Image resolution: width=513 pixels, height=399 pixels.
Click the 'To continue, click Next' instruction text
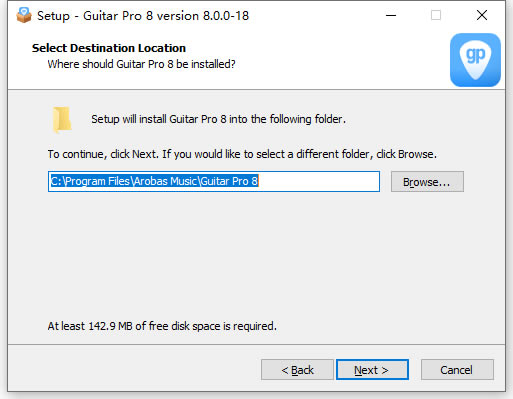(x=242, y=154)
